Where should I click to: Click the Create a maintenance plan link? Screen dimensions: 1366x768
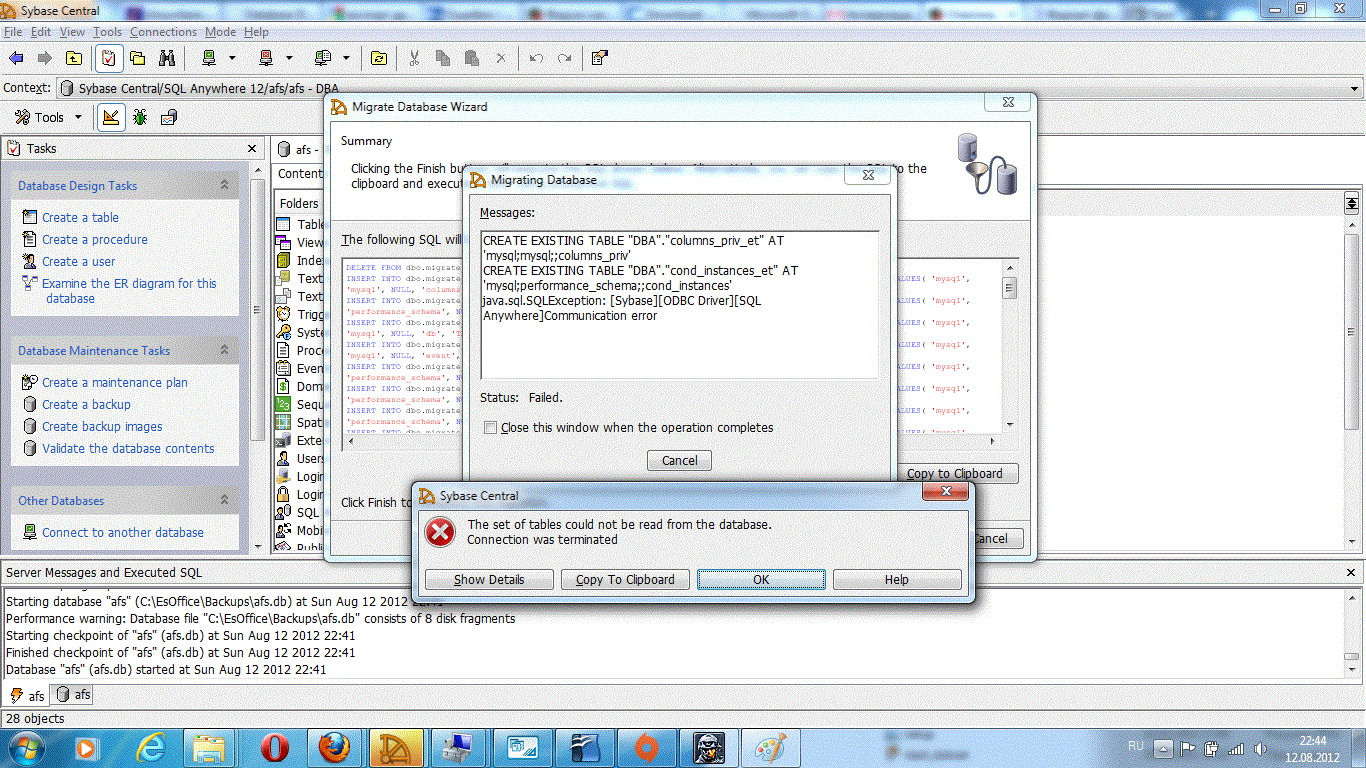115,382
